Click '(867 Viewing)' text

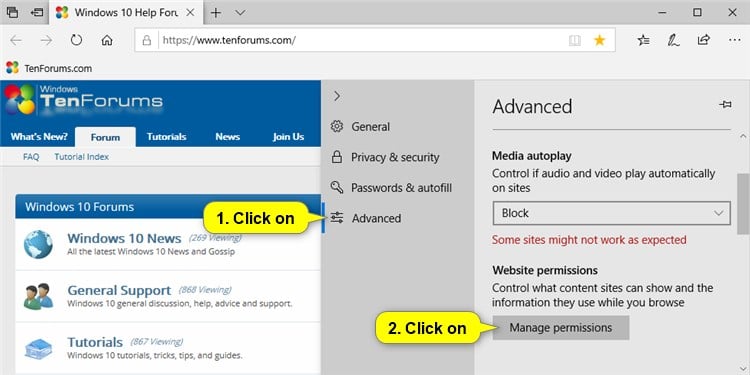coord(156,342)
